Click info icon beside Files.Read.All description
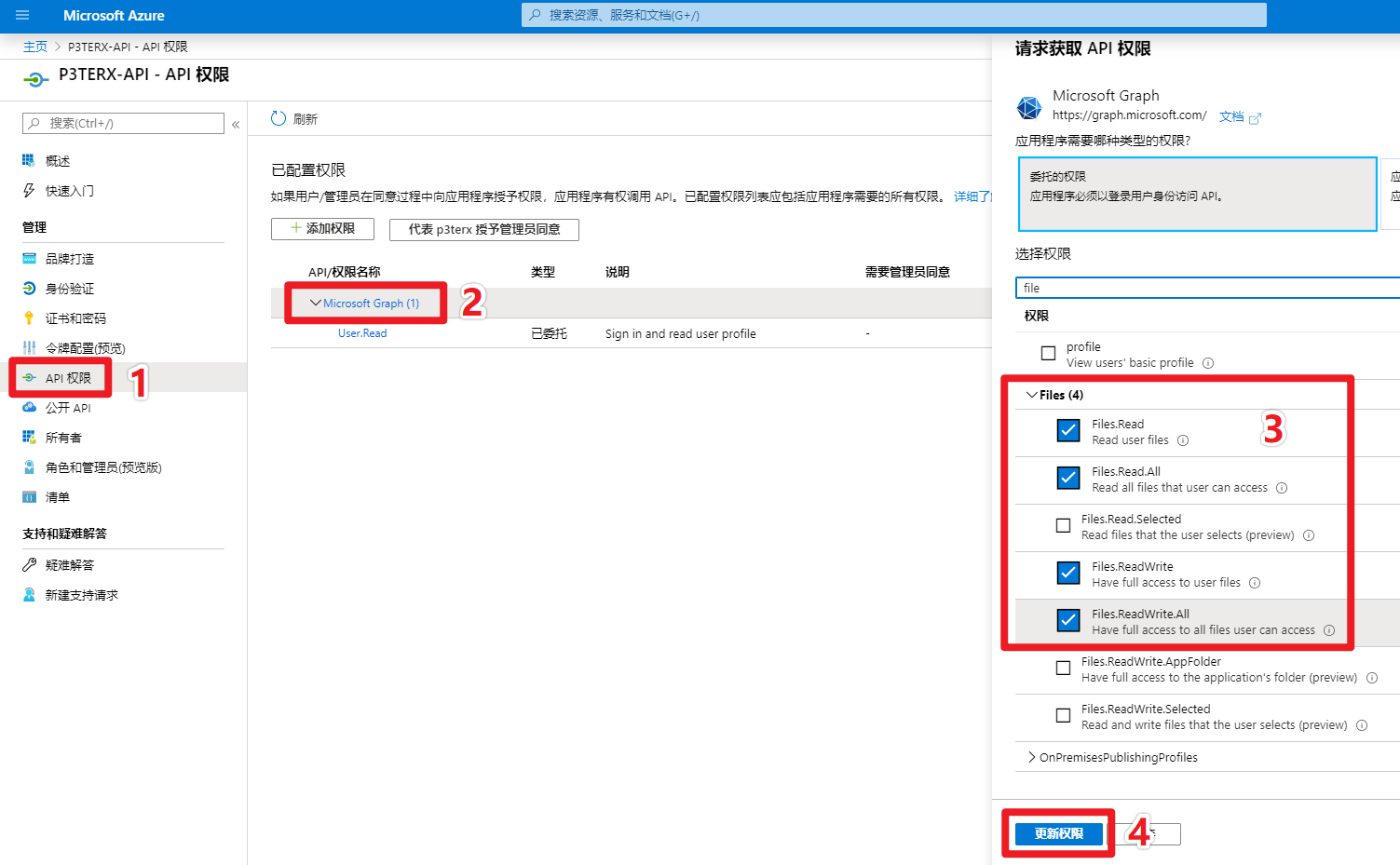1400x865 pixels. click(1282, 488)
